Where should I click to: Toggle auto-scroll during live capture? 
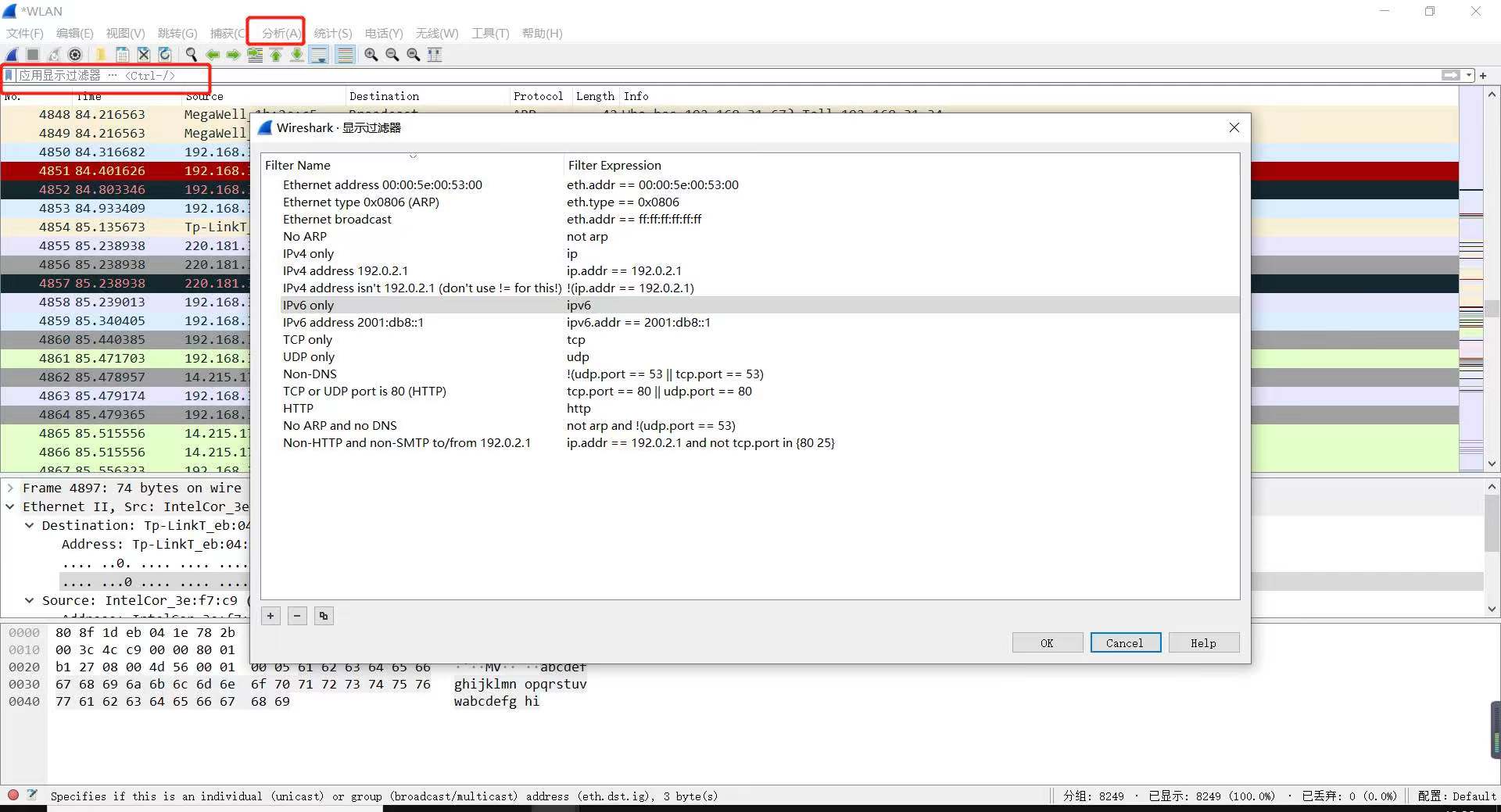[318, 55]
